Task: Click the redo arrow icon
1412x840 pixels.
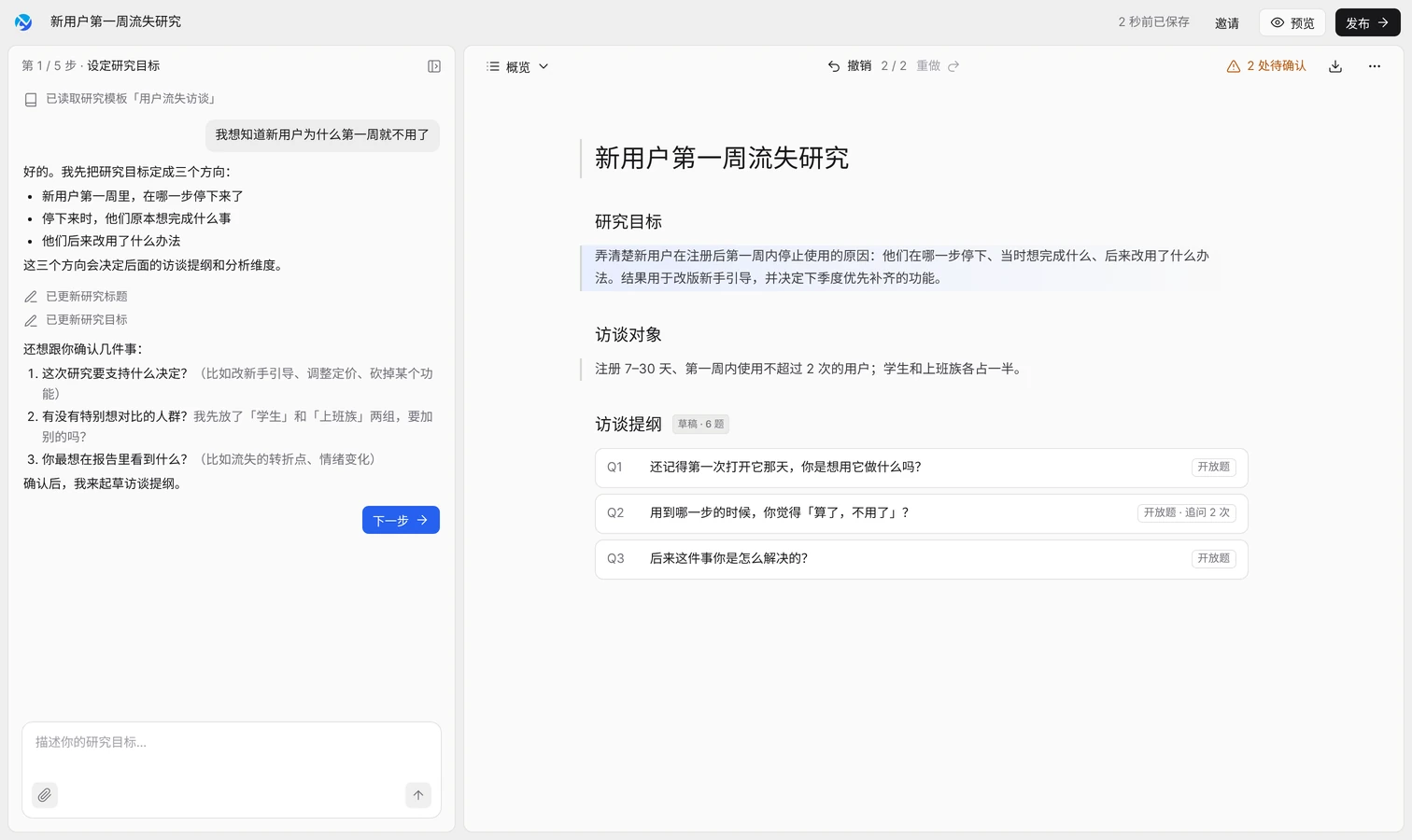Action: click(x=953, y=66)
